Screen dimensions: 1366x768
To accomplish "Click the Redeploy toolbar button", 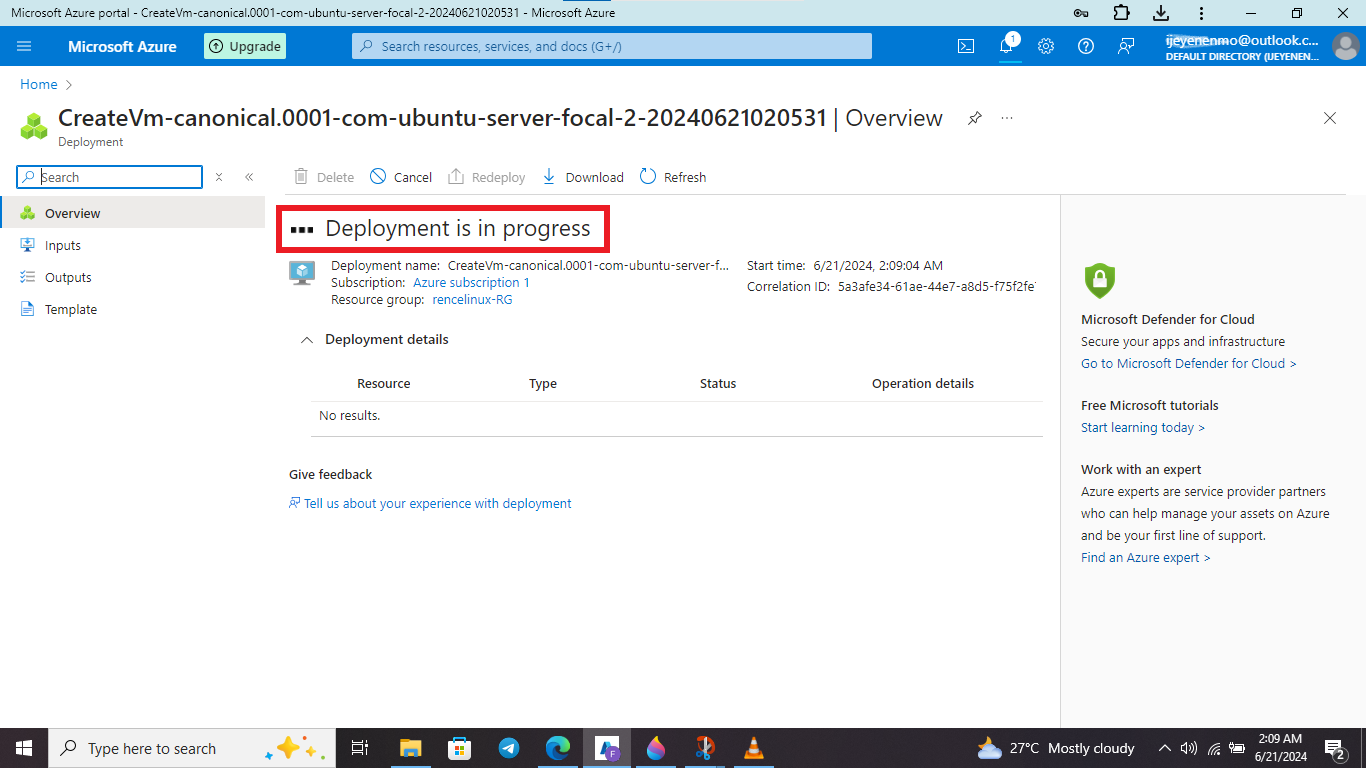I will click(x=486, y=177).
